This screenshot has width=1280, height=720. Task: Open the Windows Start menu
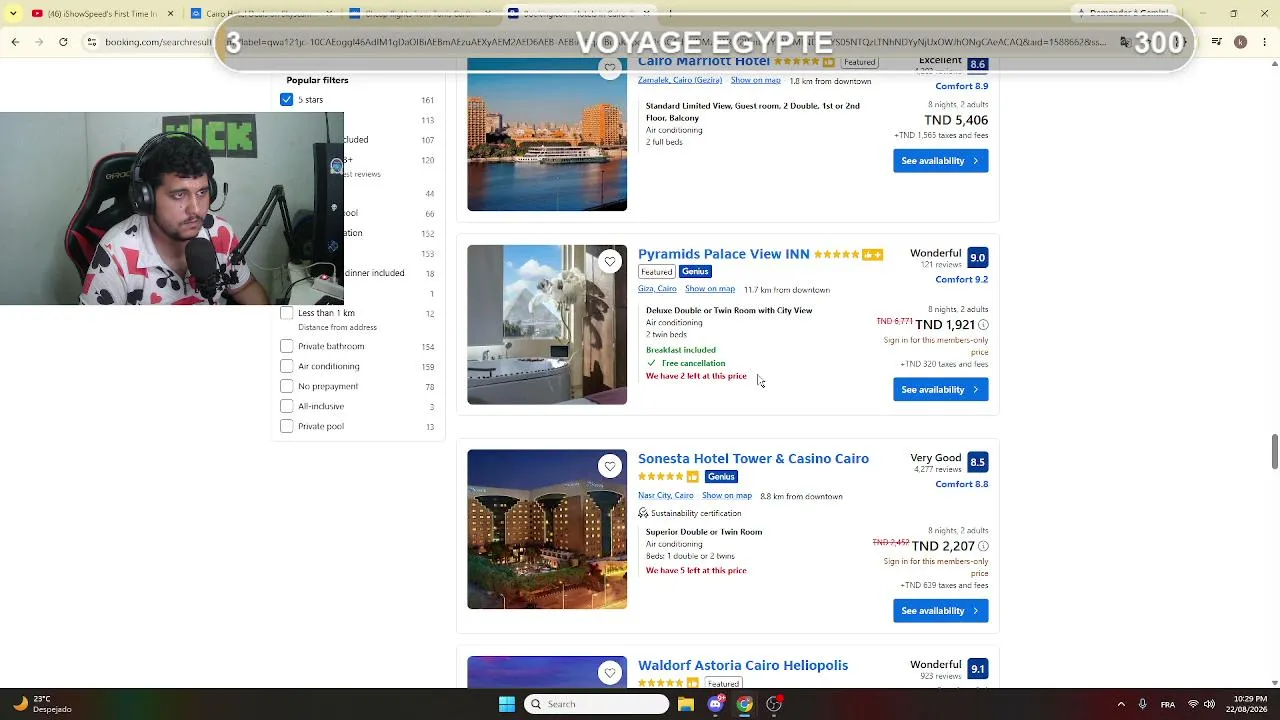pyautogui.click(x=507, y=704)
